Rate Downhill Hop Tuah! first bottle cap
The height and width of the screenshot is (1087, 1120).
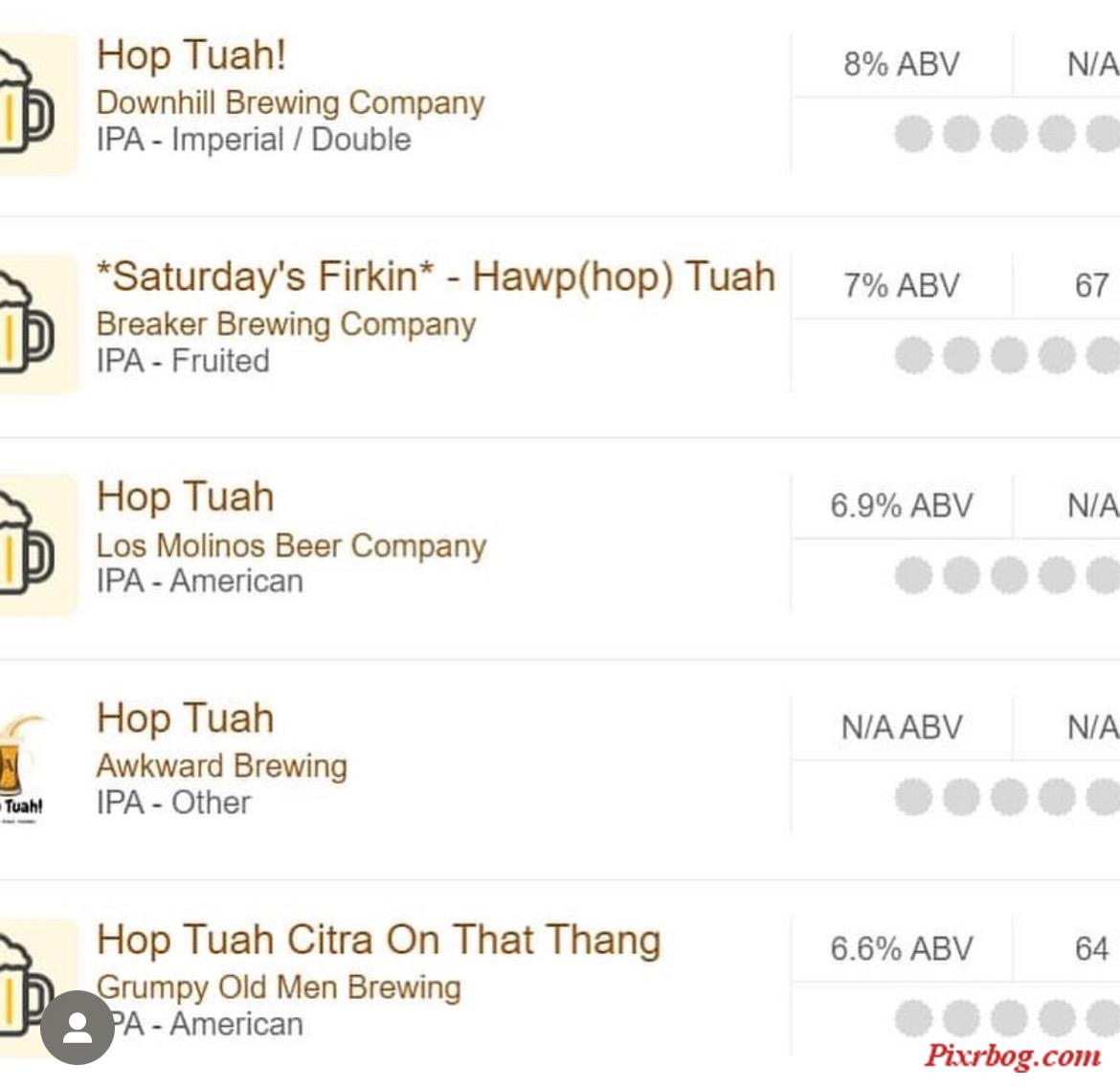tap(913, 134)
